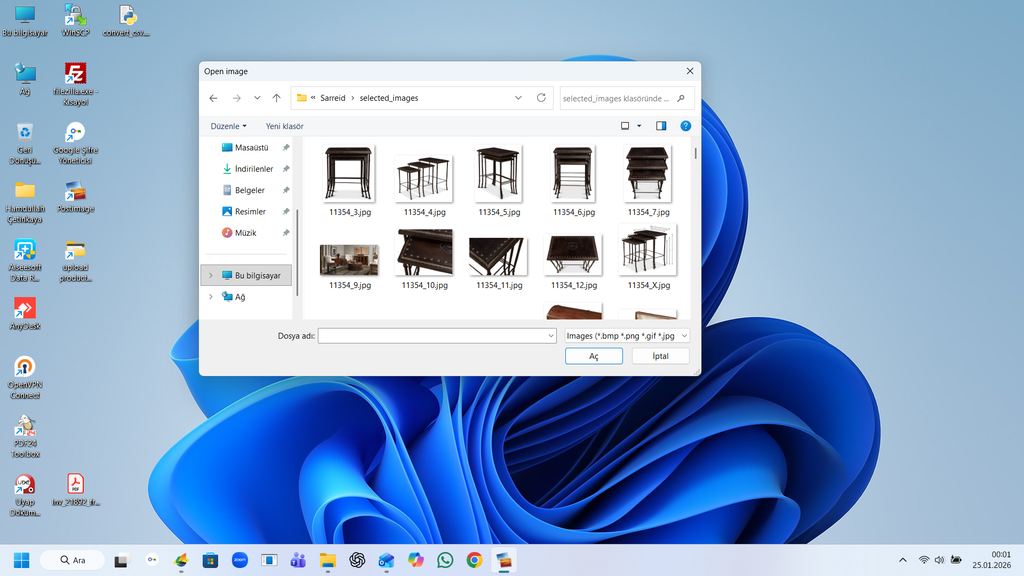Open the Windows Start menu
Viewport: 1024px width, 576px height.
22,560
